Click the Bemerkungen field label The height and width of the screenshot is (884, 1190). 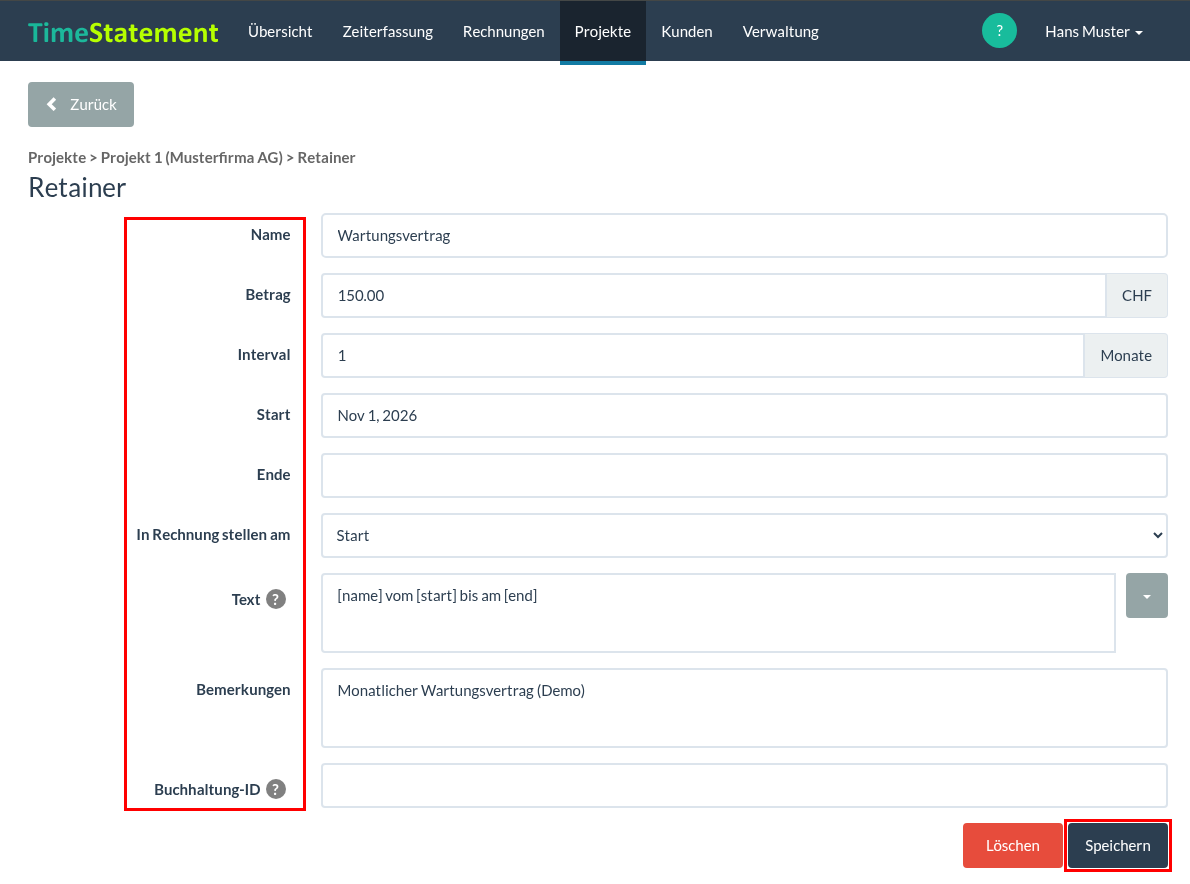click(243, 690)
